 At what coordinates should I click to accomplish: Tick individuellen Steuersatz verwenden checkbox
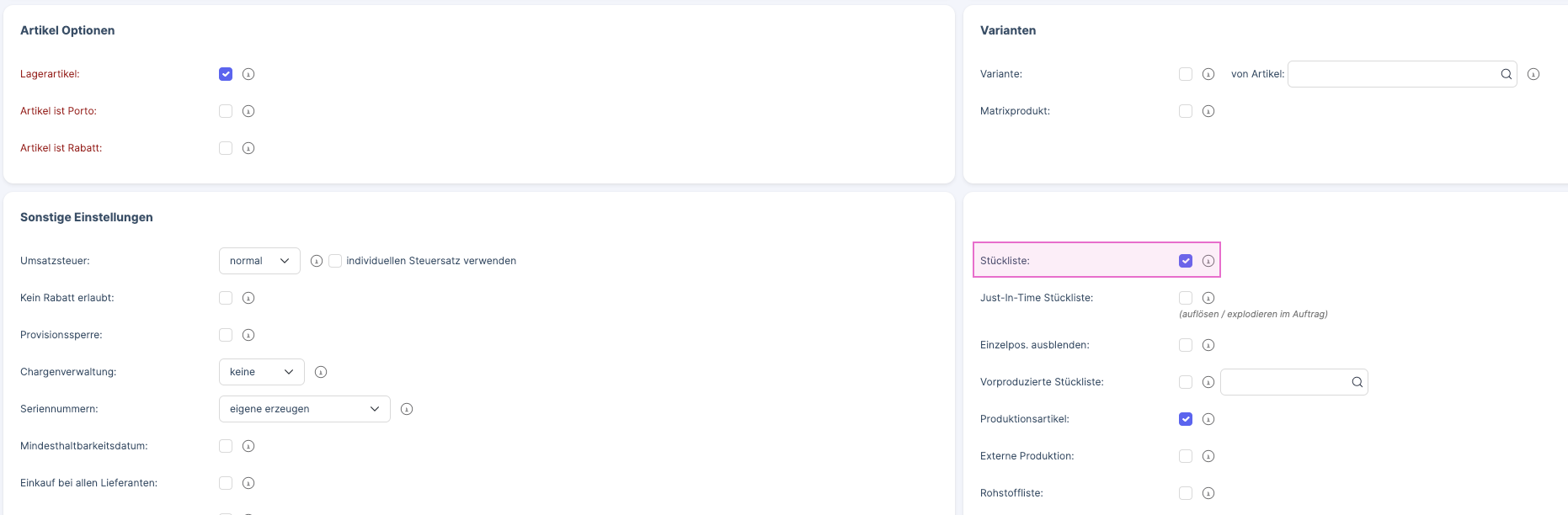point(335,261)
